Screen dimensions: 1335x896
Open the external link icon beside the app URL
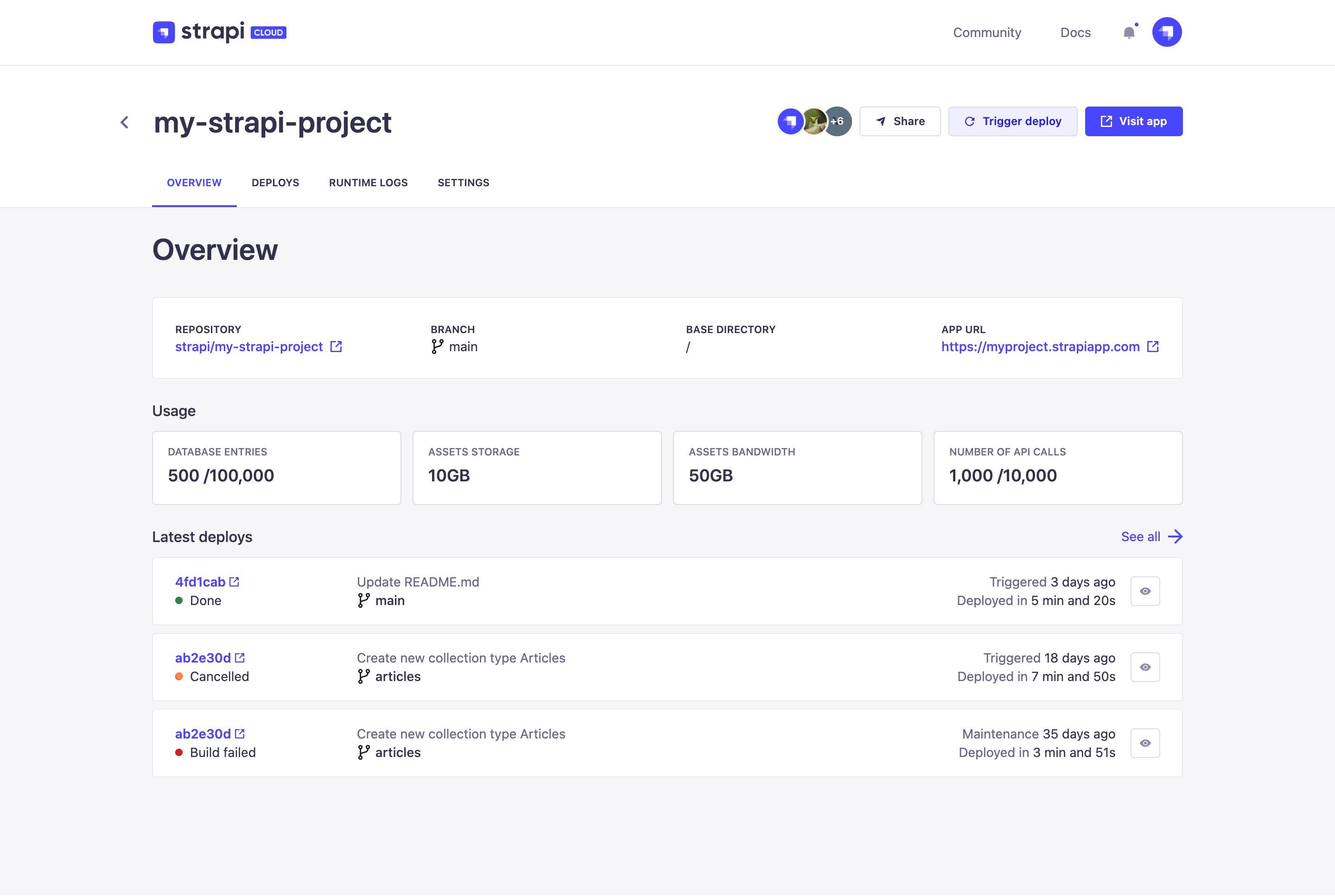[1153, 346]
